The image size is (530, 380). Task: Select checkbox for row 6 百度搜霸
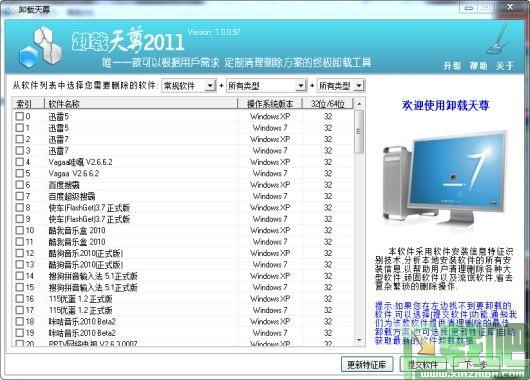click(20, 185)
